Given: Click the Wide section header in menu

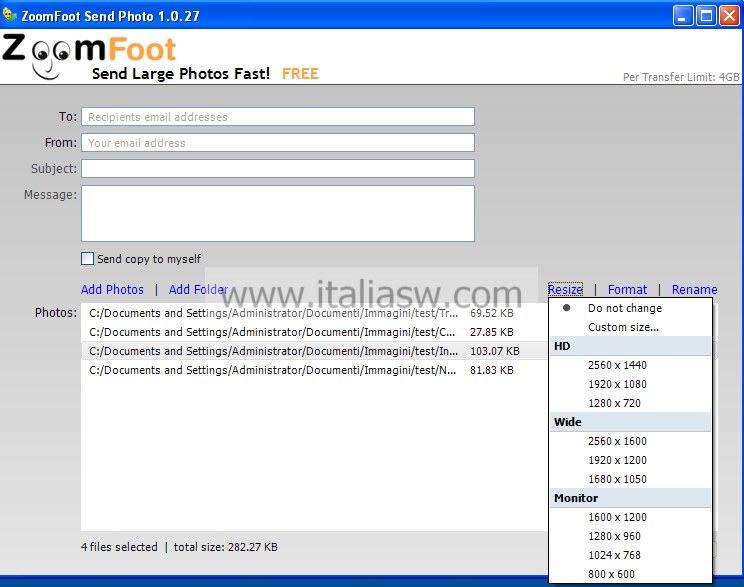Looking at the screenshot, I should tap(631, 422).
